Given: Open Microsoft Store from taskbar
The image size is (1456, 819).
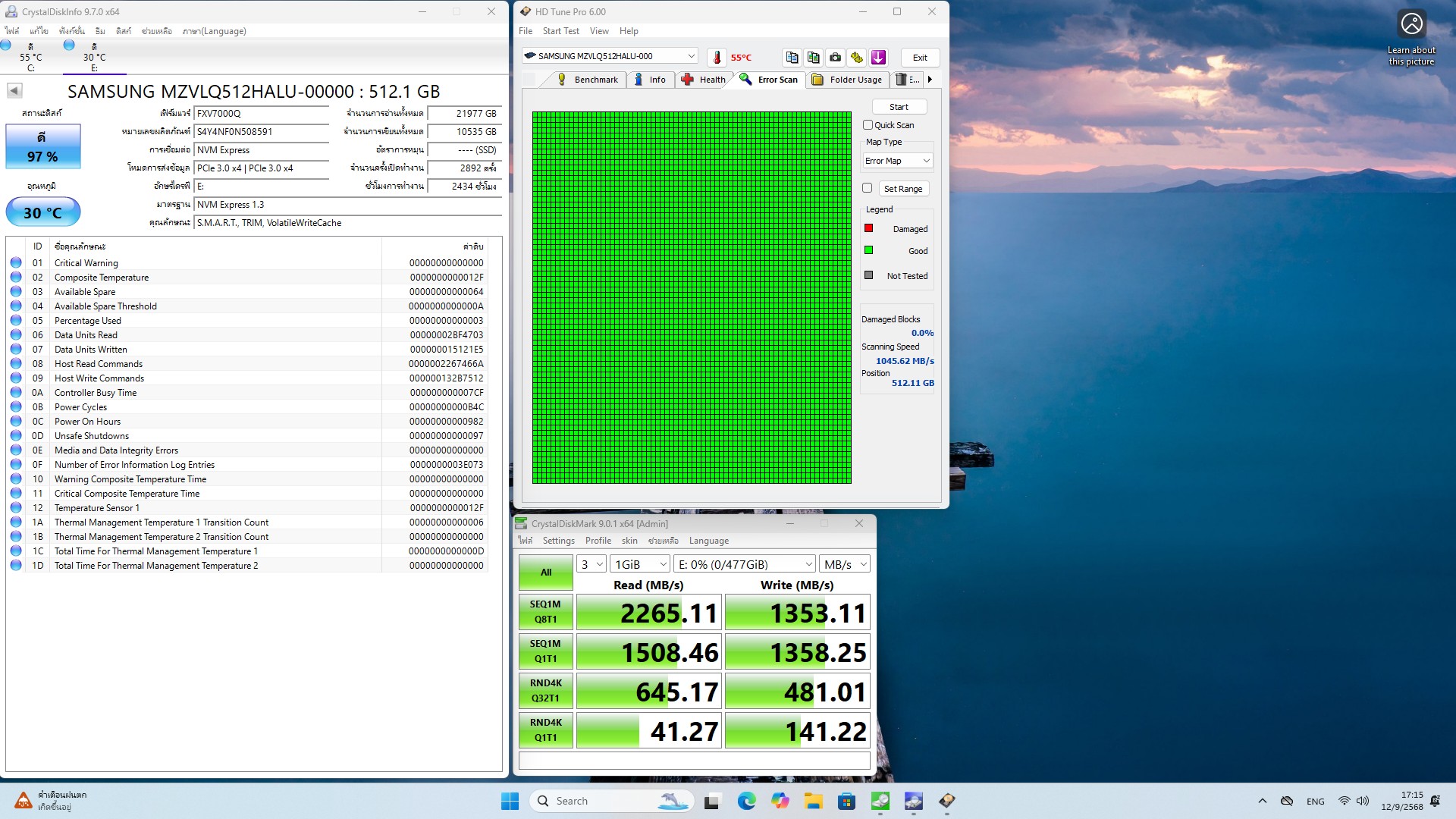Looking at the screenshot, I should tap(846, 801).
